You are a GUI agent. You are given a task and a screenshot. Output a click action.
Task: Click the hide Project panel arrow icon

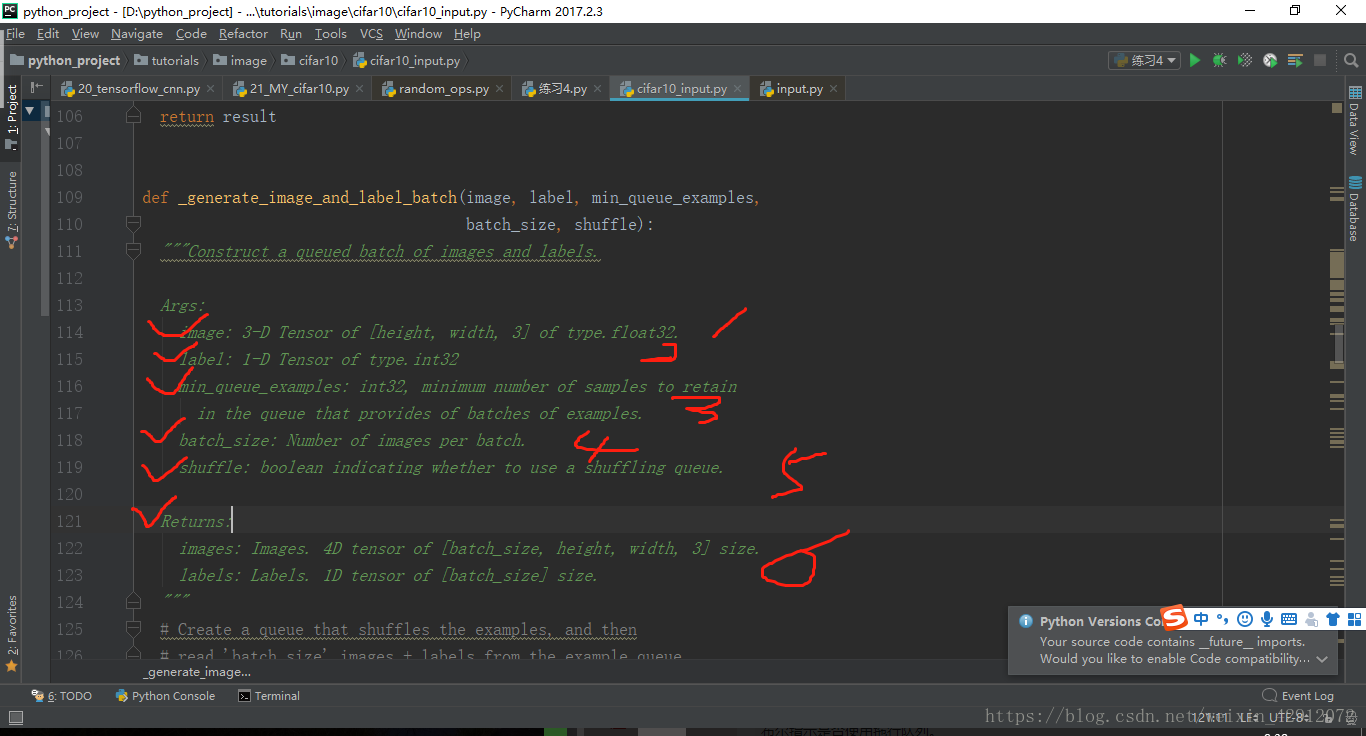click(37, 88)
